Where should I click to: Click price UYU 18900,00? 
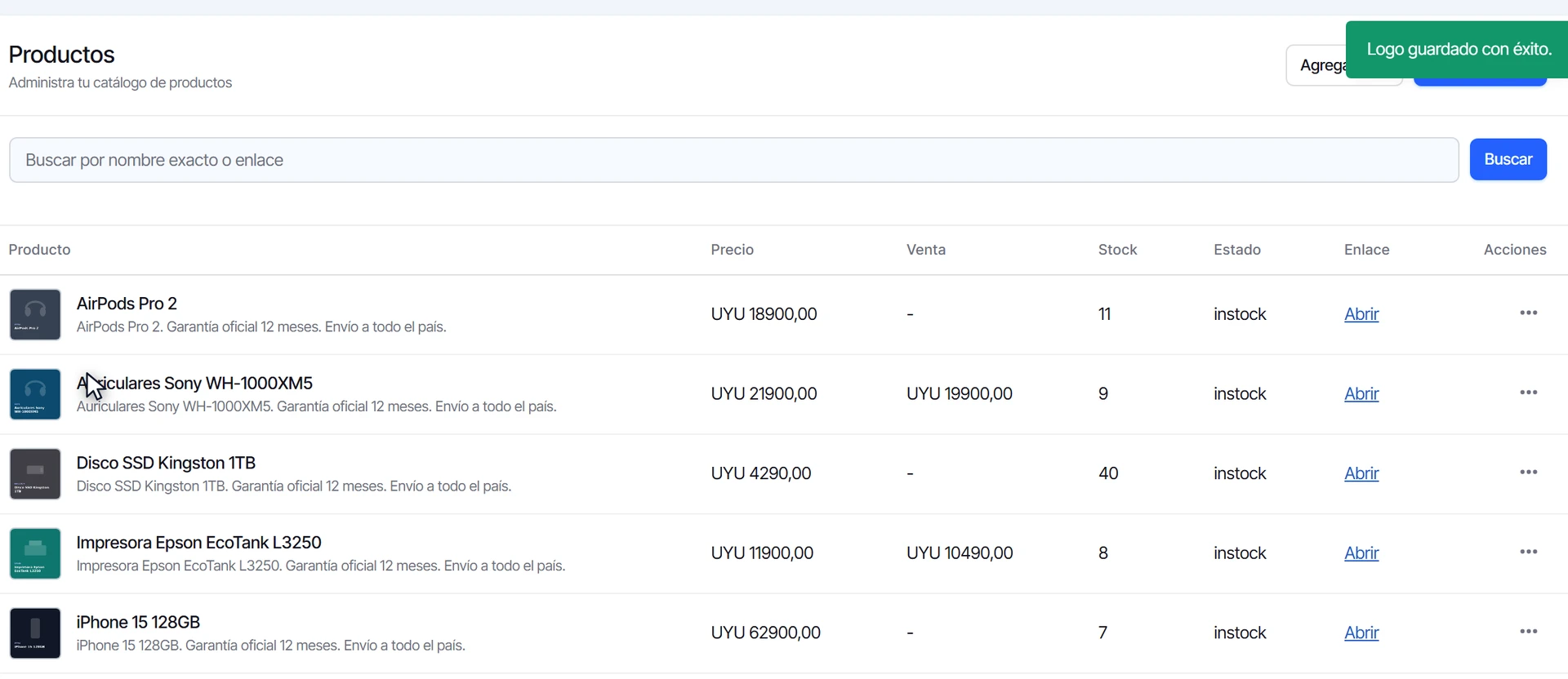coord(764,314)
